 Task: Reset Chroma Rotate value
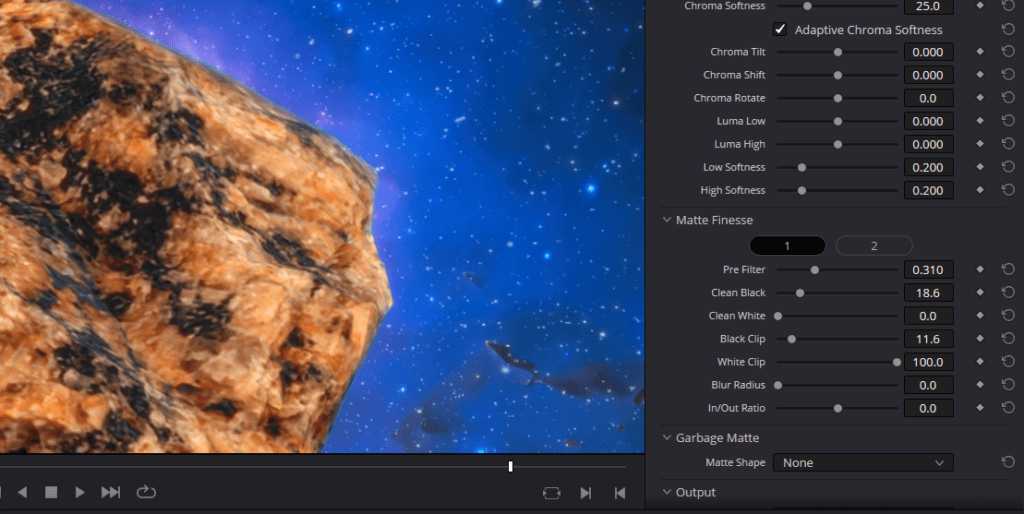pyautogui.click(x=1008, y=97)
